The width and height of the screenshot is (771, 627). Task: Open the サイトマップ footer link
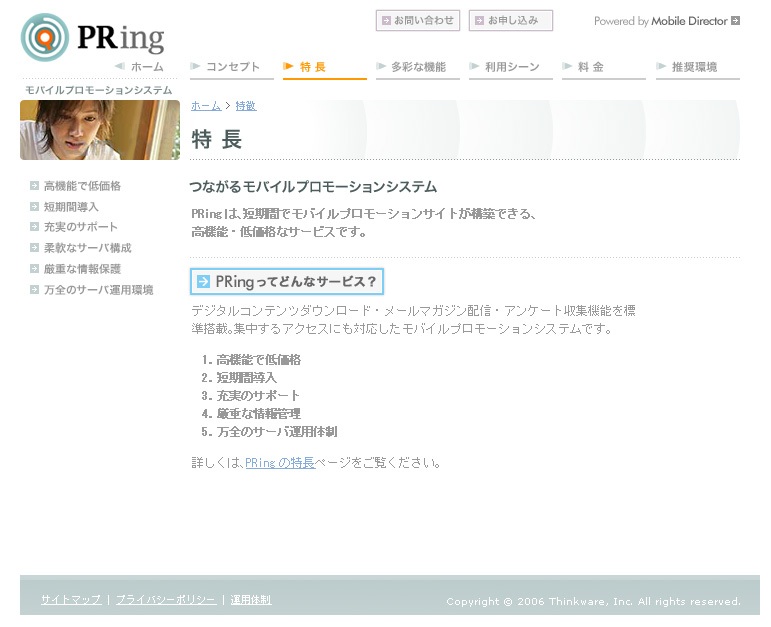click(71, 600)
